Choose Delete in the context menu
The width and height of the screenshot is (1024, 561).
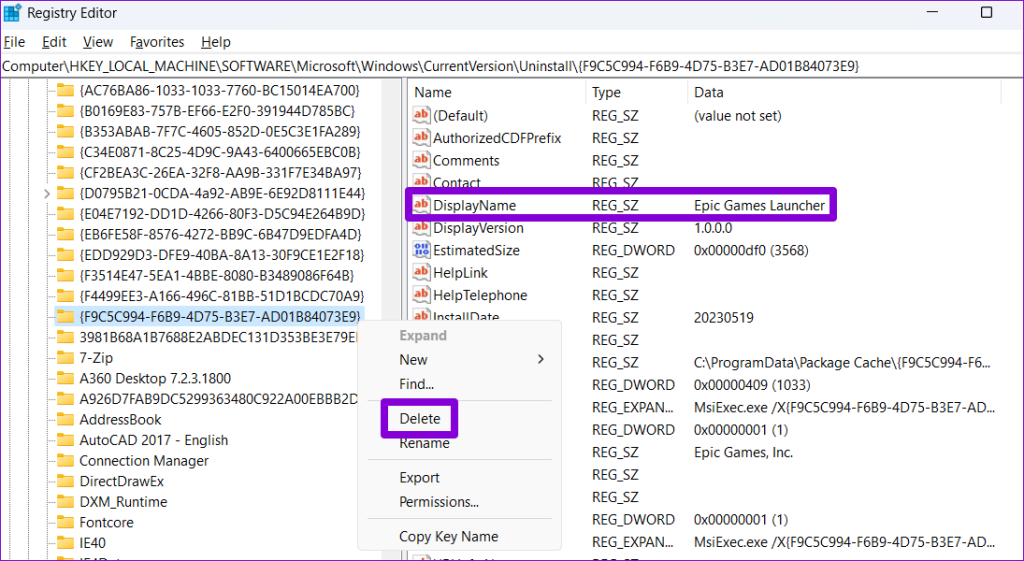coord(420,419)
